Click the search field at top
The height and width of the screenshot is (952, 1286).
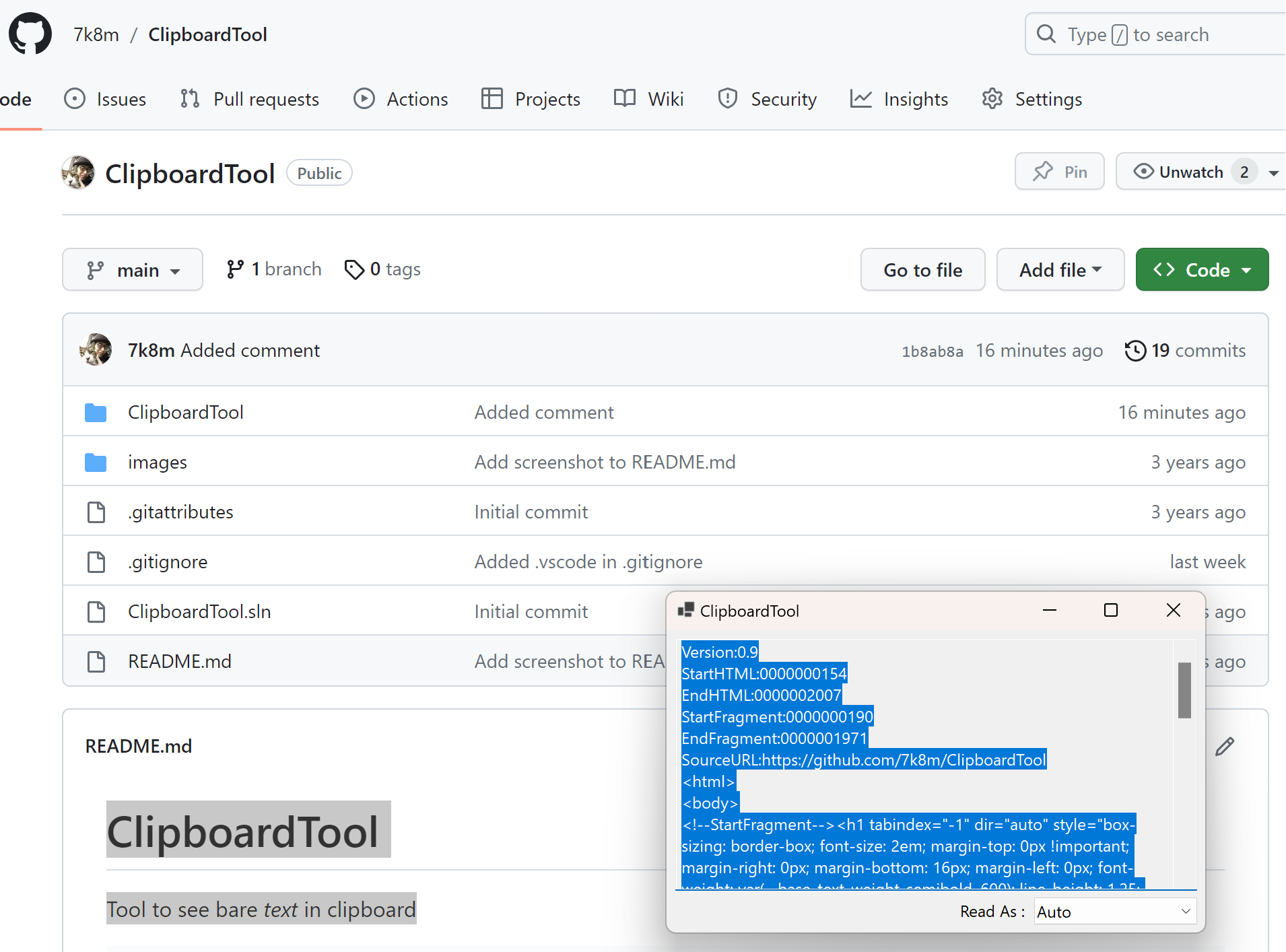click(1155, 34)
